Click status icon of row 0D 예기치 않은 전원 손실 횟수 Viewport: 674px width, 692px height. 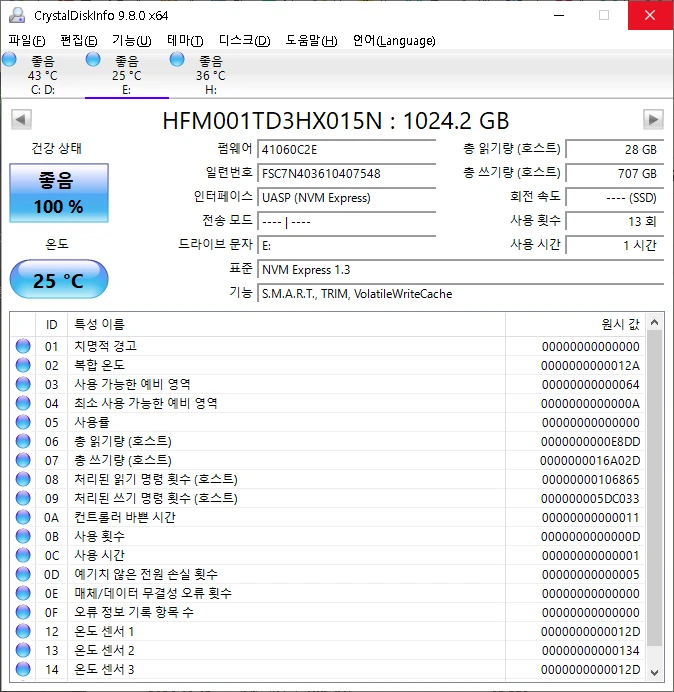pyautogui.click(x=23, y=574)
